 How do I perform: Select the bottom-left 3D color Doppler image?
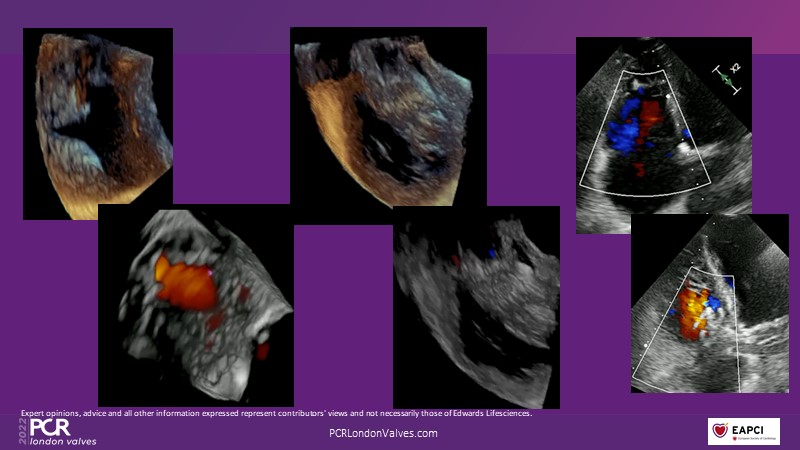tap(195, 305)
